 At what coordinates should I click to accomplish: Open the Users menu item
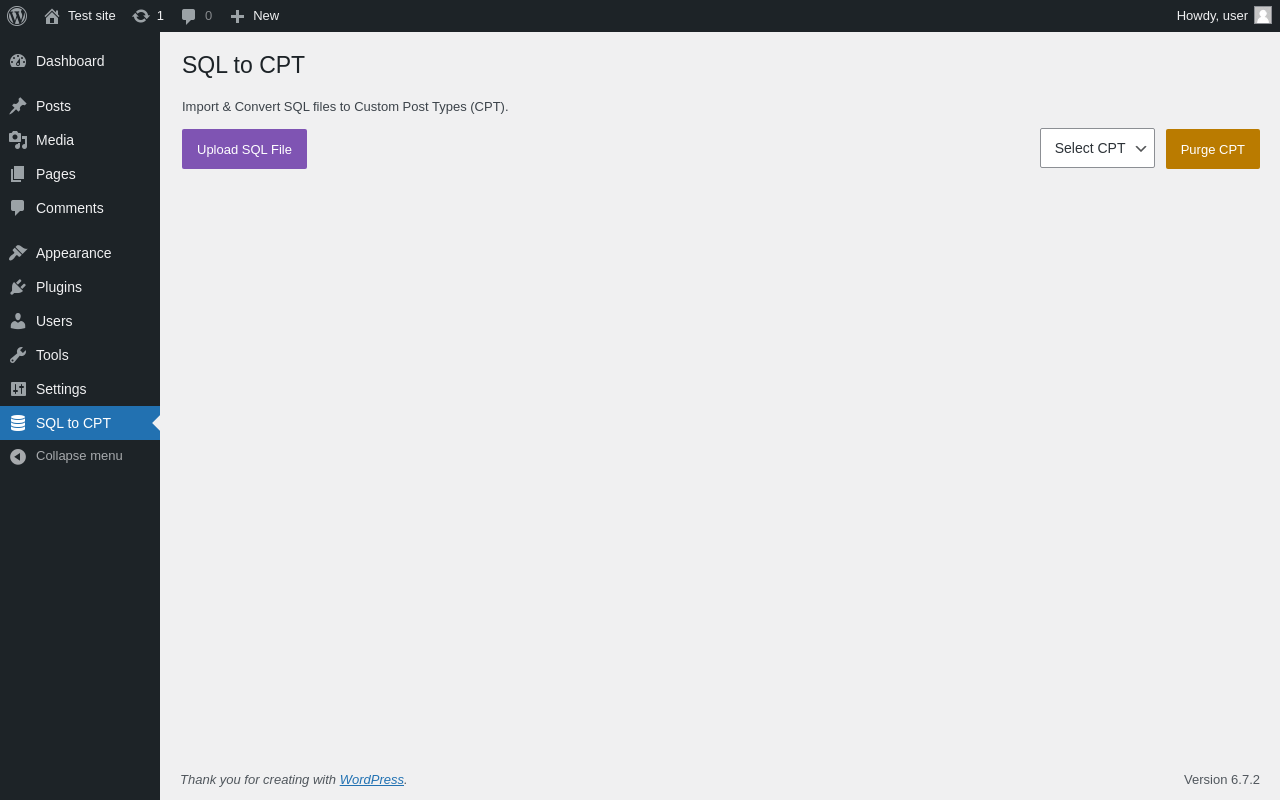[x=80, y=321]
